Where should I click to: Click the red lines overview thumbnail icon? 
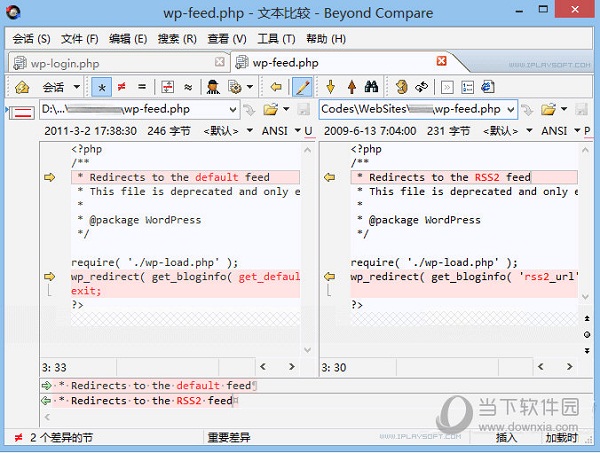pos(21,112)
